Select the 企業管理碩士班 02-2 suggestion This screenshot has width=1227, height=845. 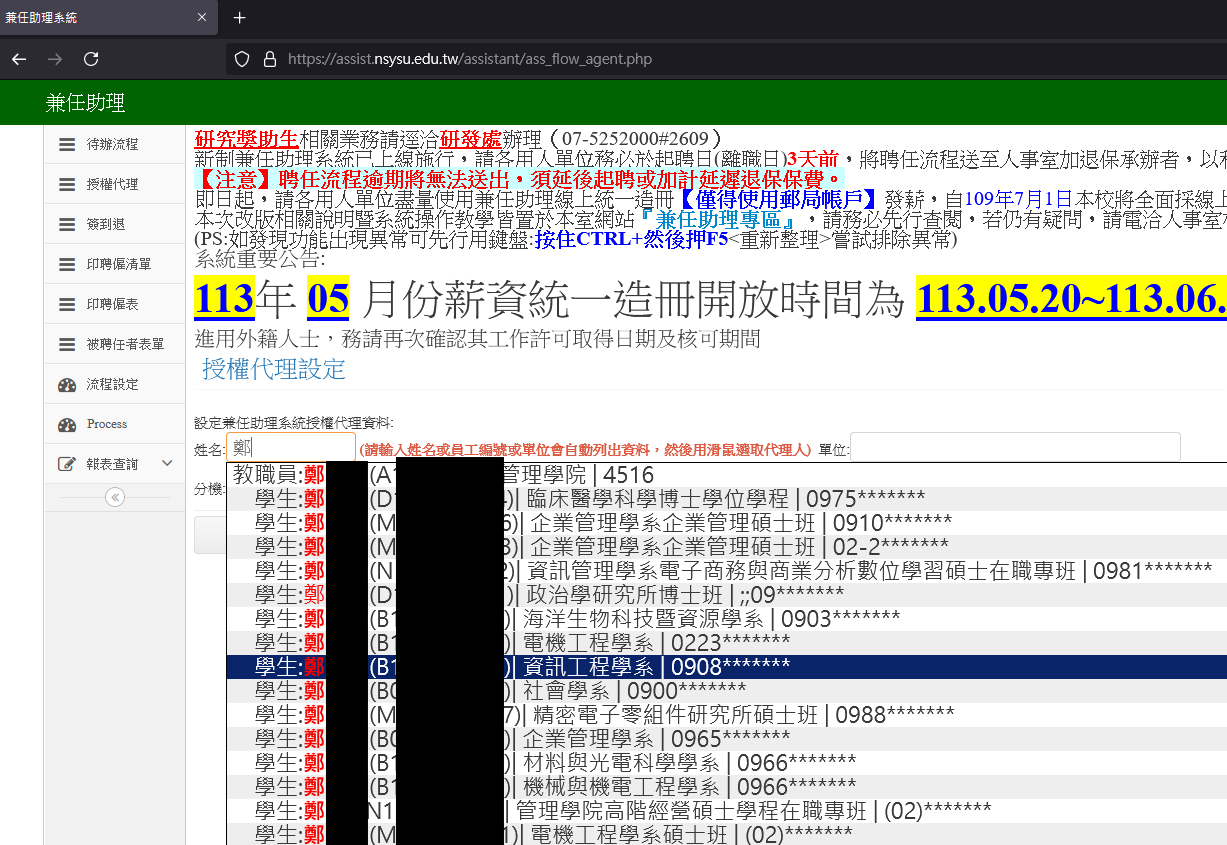tap(726, 546)
